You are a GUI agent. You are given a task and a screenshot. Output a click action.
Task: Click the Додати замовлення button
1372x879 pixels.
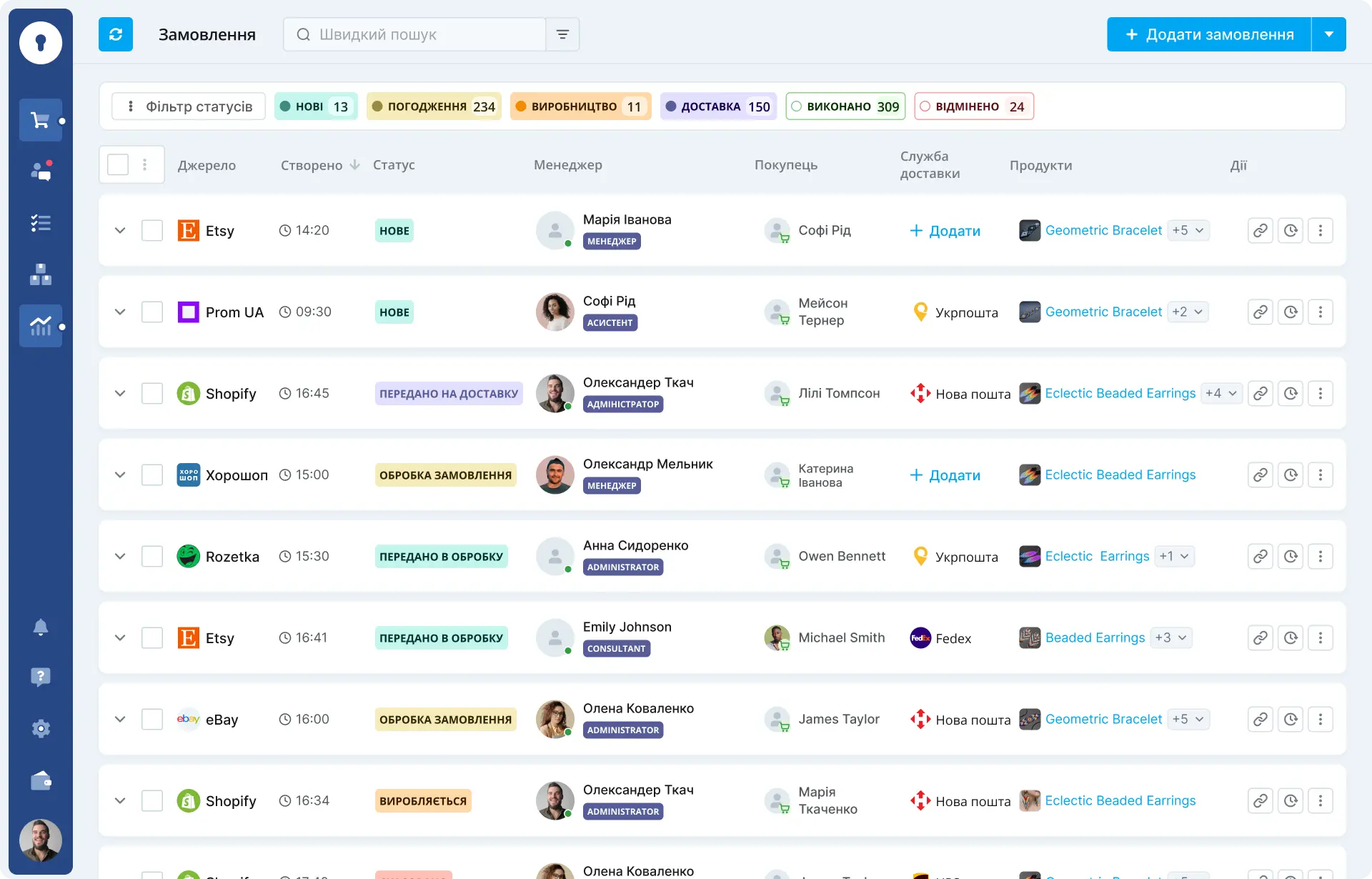click(x=1208, y=34)
